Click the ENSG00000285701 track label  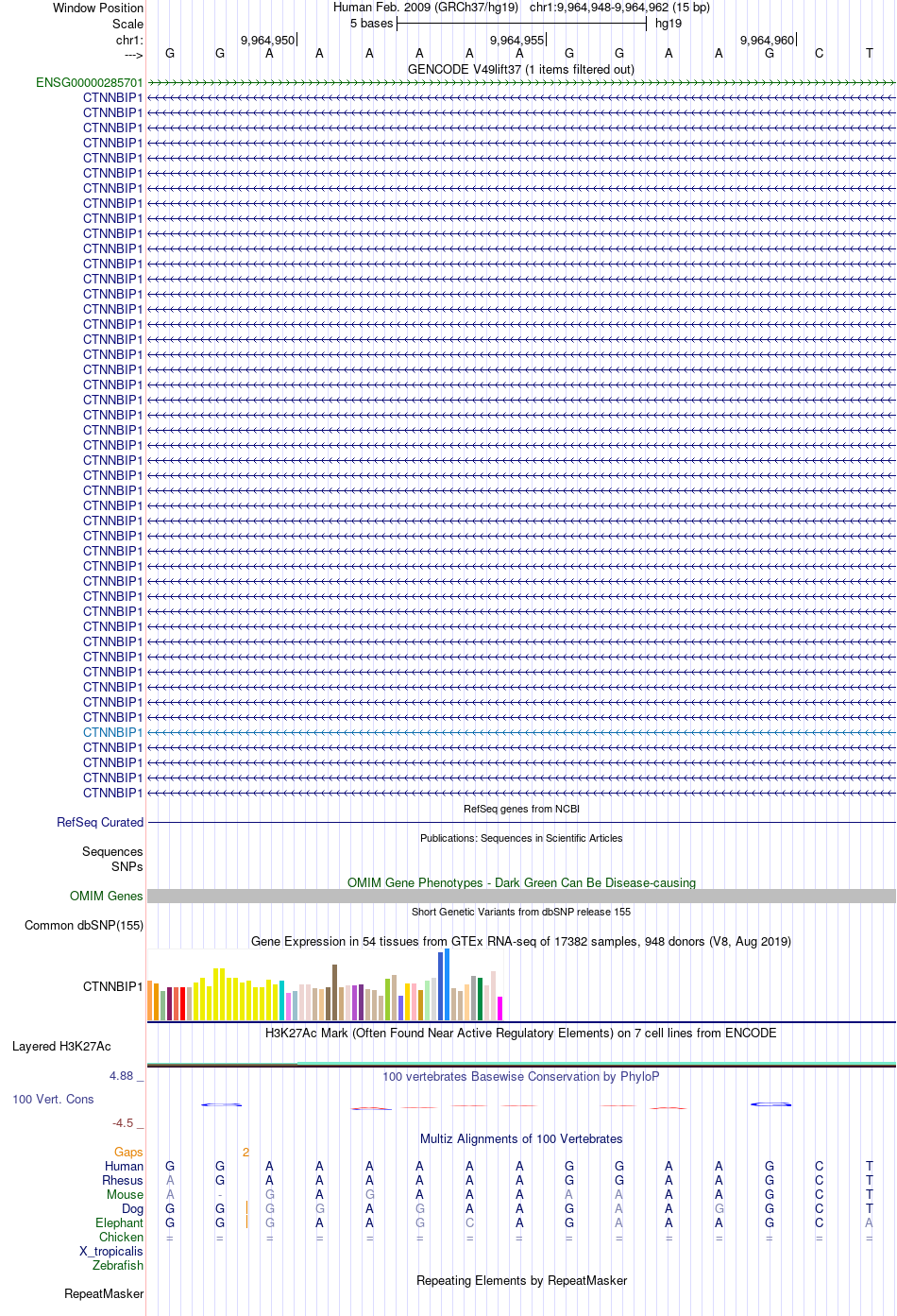click(x=90, y=82)
